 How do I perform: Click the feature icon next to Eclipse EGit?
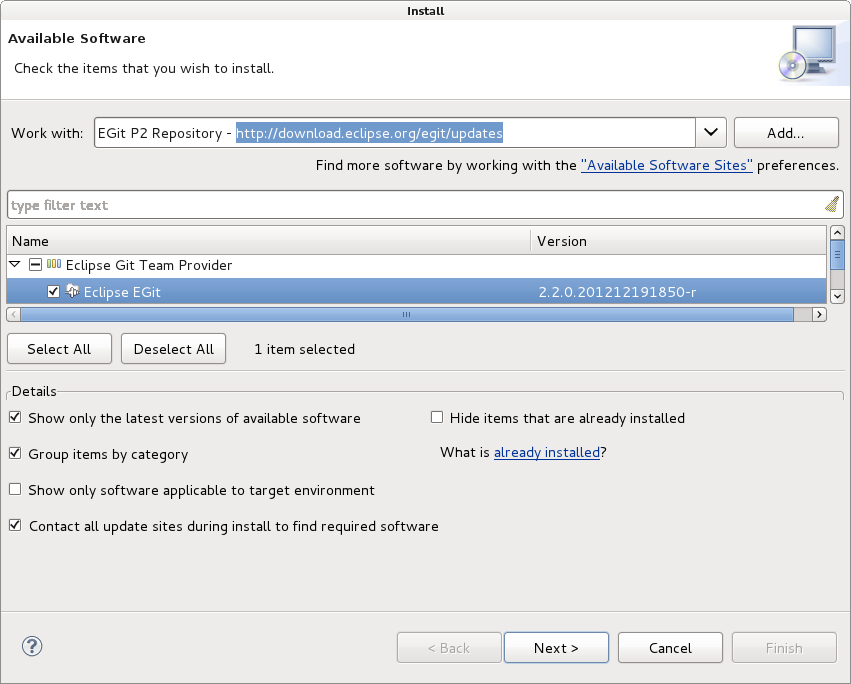point(72,291)
